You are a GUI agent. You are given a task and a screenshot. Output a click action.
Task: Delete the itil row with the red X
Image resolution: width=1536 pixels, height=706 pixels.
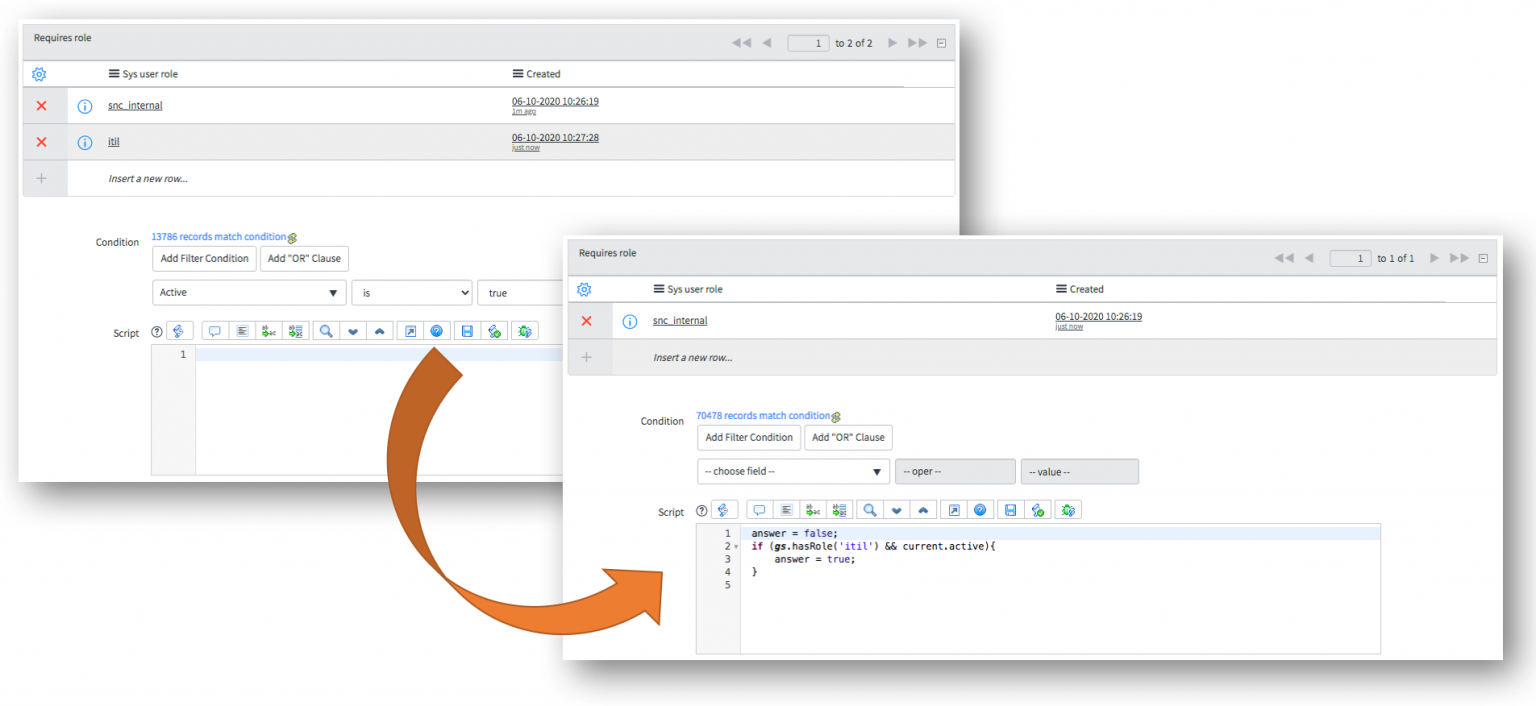coord(40,141)
